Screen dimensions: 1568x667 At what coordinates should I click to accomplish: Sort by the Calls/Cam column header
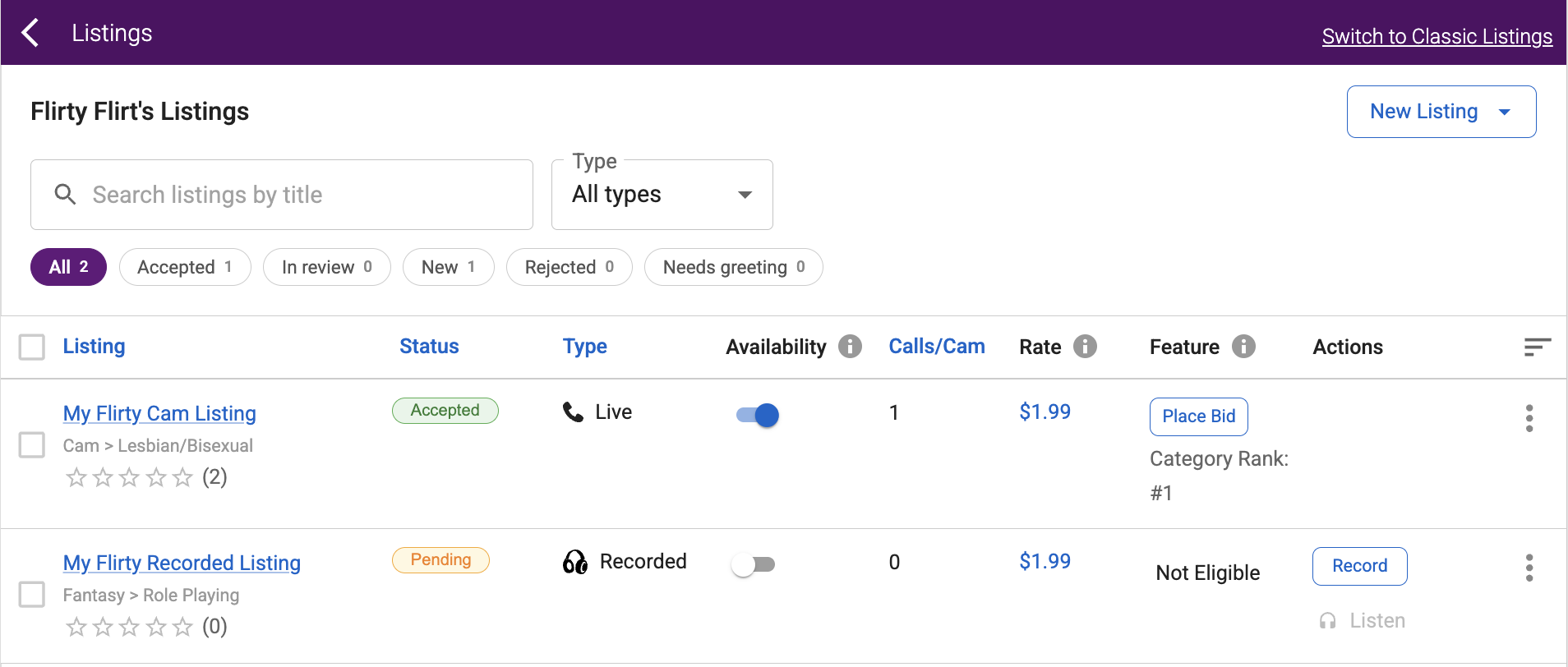click(x=937, y=347)
